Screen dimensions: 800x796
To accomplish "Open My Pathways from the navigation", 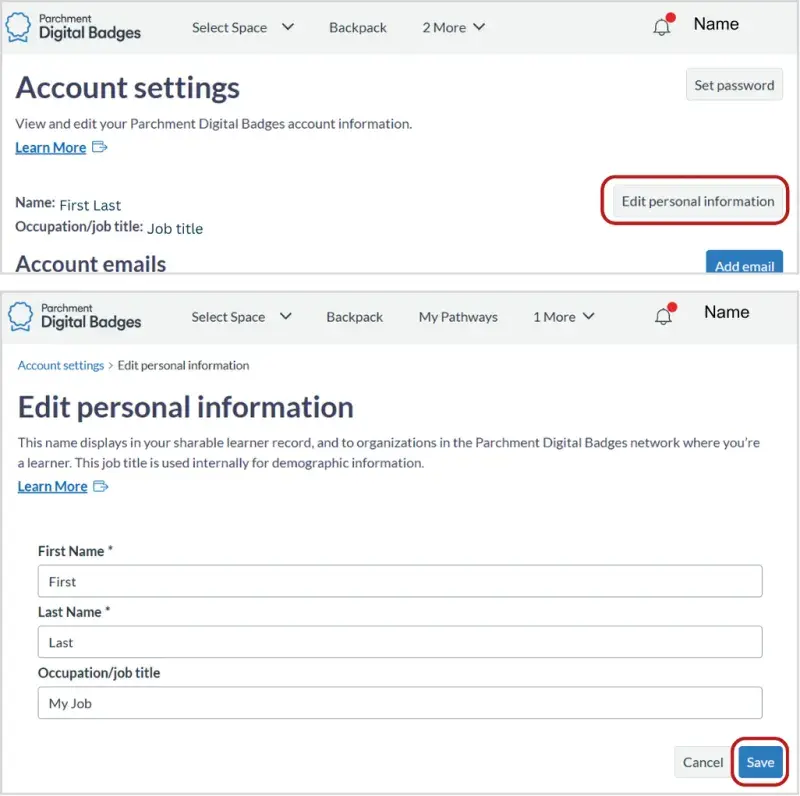I will pyautogui.click(x=458, y=316).
